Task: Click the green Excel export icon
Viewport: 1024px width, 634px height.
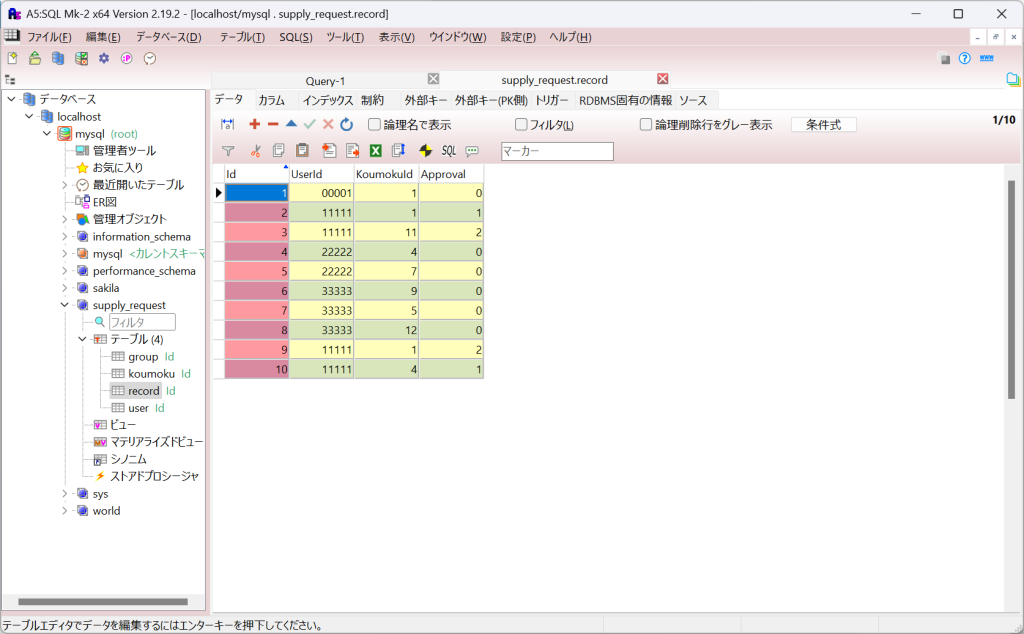Action: pos(376,151)
